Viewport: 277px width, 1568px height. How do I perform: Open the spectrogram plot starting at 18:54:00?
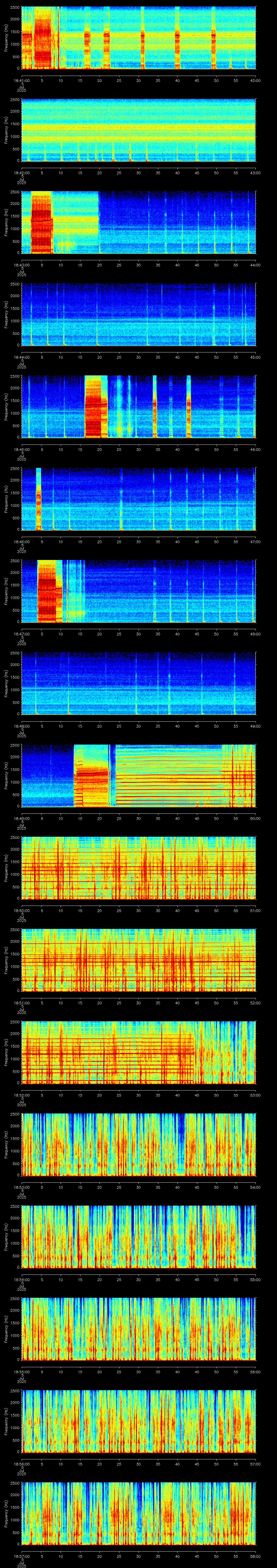click(138, 1237)
